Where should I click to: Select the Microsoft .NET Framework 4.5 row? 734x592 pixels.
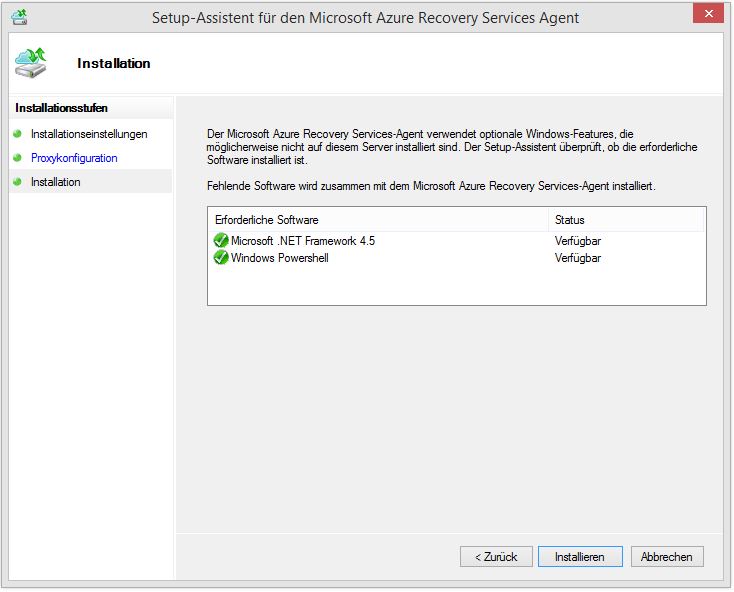point(457,241)
